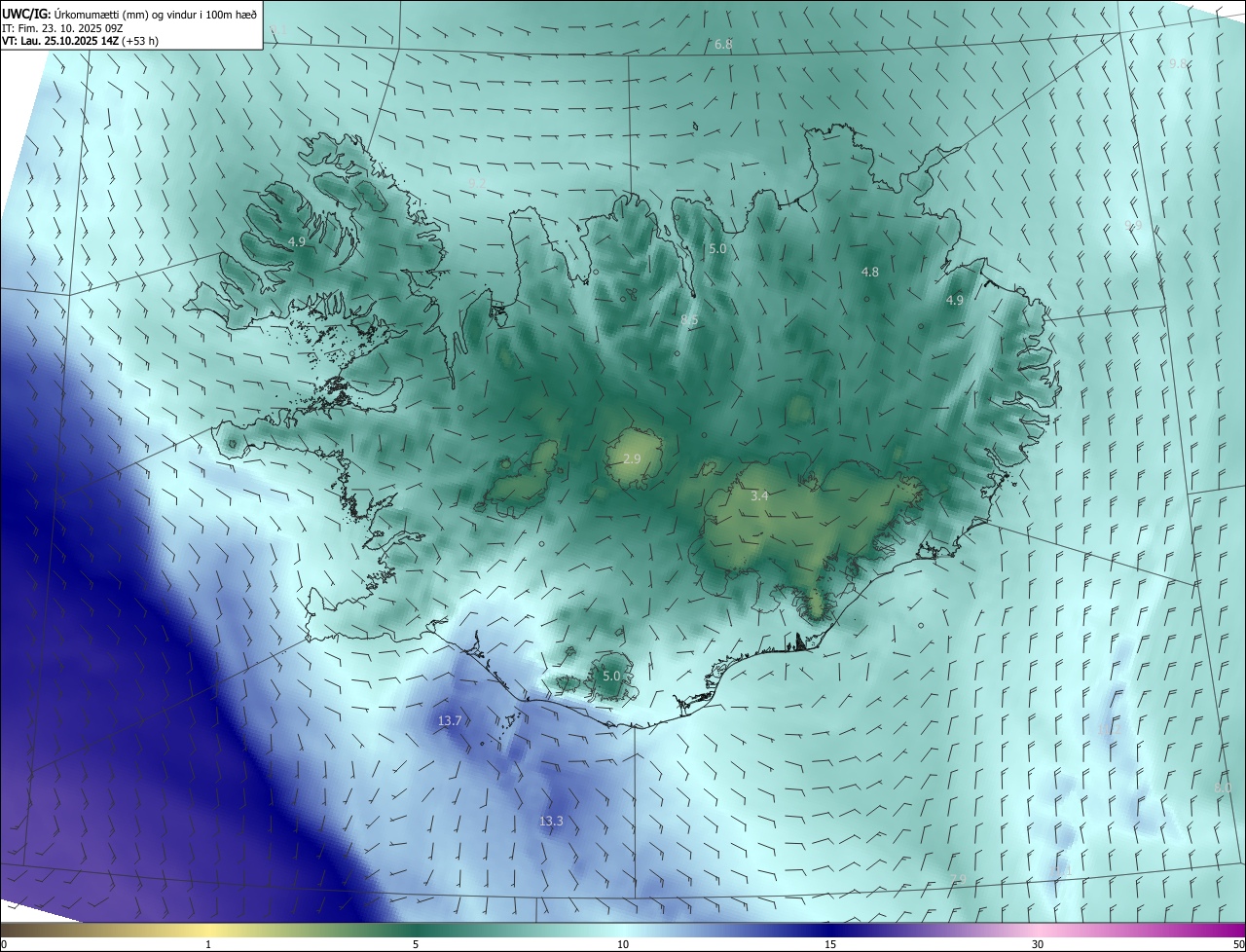Viewport: 1246px width, 952px height.
Task: Click the color scale tick label '10'
Action: coord(623,944)
